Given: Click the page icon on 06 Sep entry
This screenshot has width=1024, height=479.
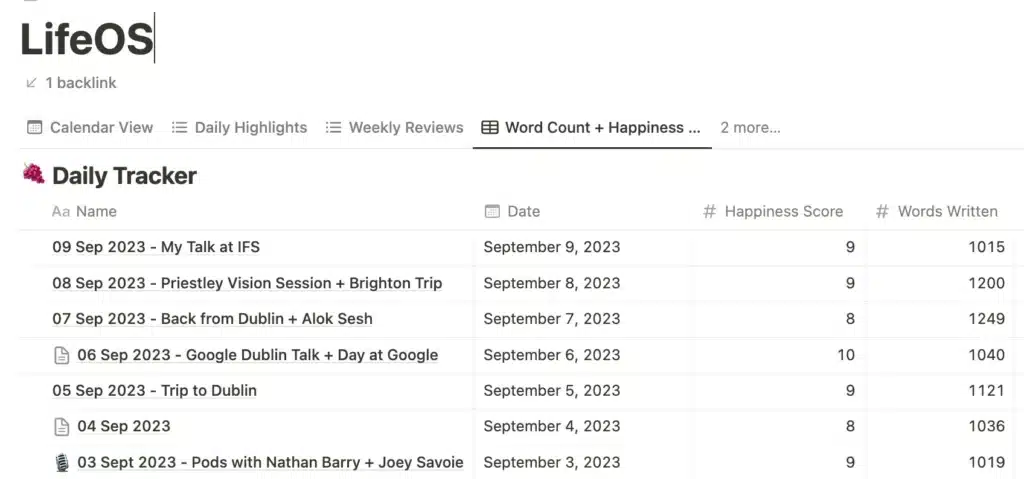Looking at the screenshot, I should pyautogui.click(x=61, y=355).
